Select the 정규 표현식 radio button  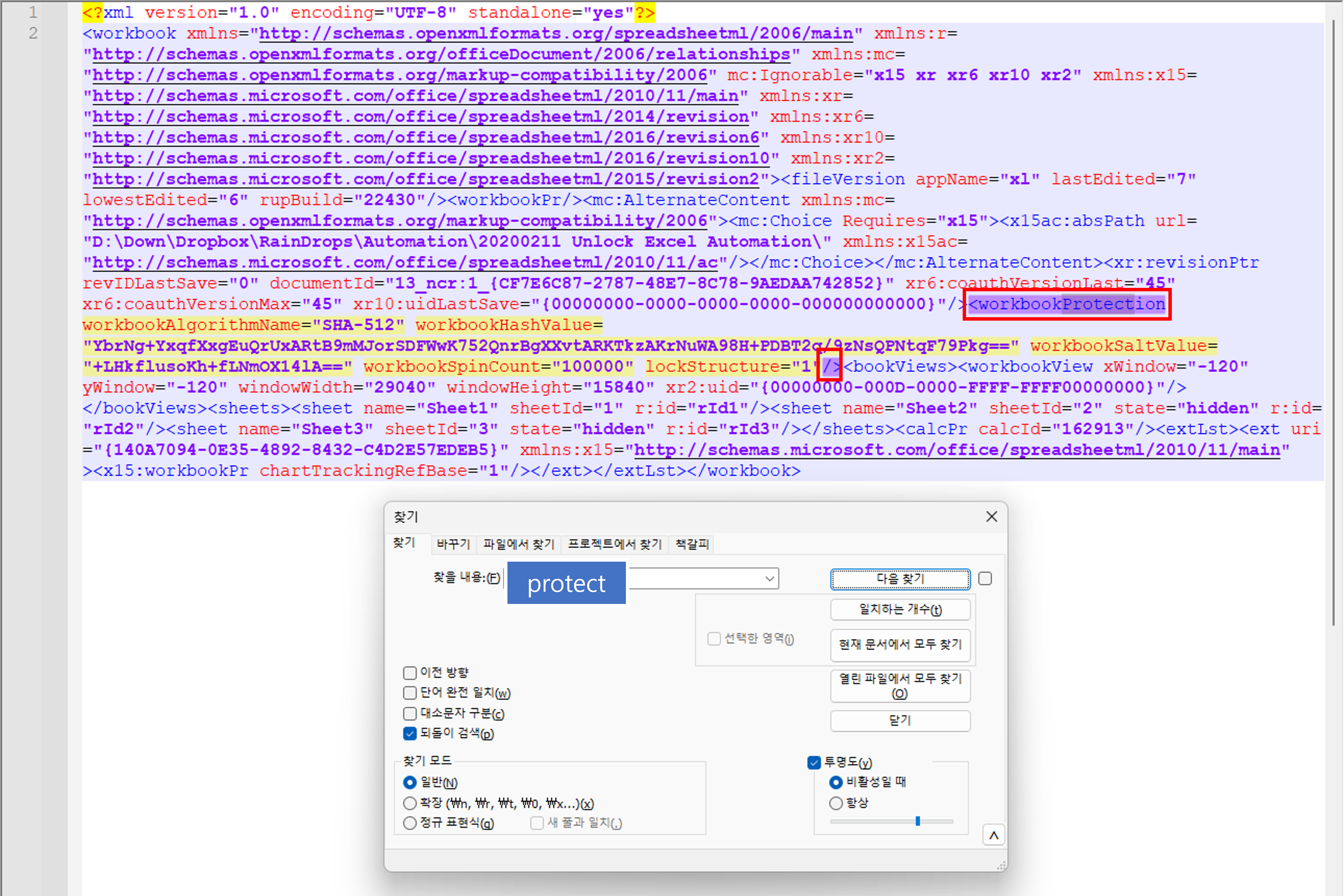tap(410, 823)
